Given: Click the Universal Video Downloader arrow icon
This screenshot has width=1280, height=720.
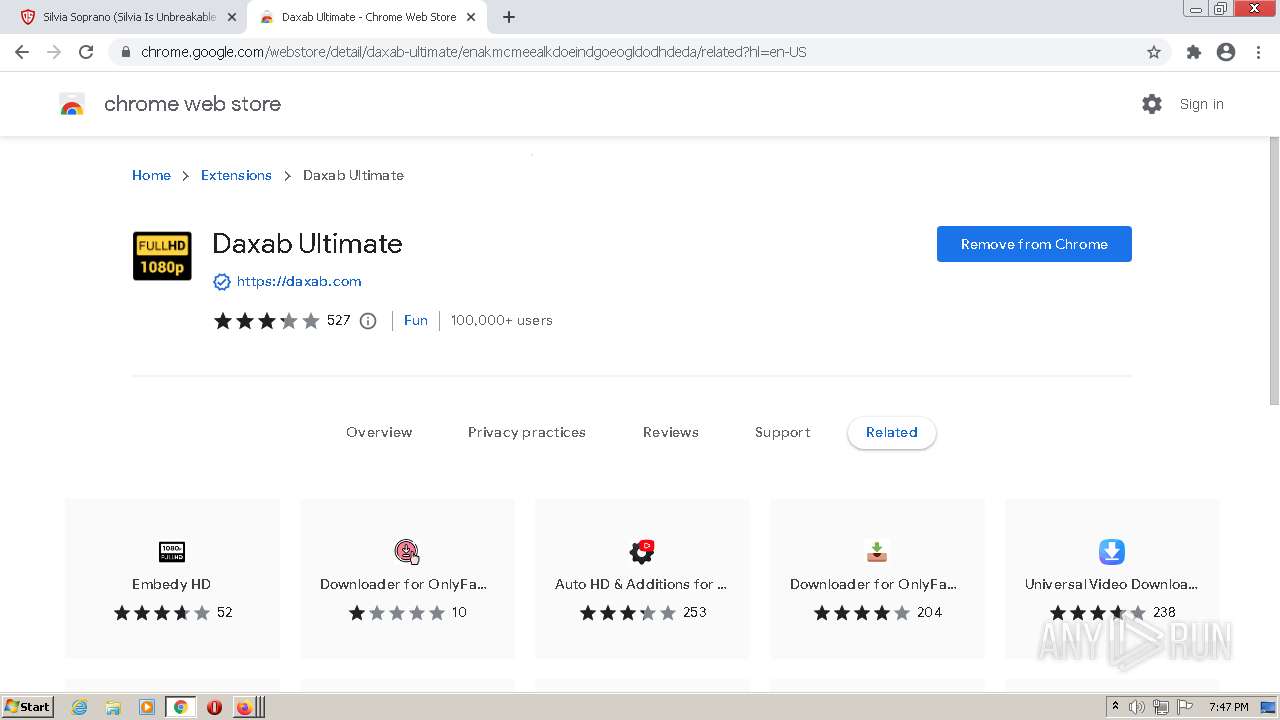Looking at the screenshot, I should [x=1112, y=552].
